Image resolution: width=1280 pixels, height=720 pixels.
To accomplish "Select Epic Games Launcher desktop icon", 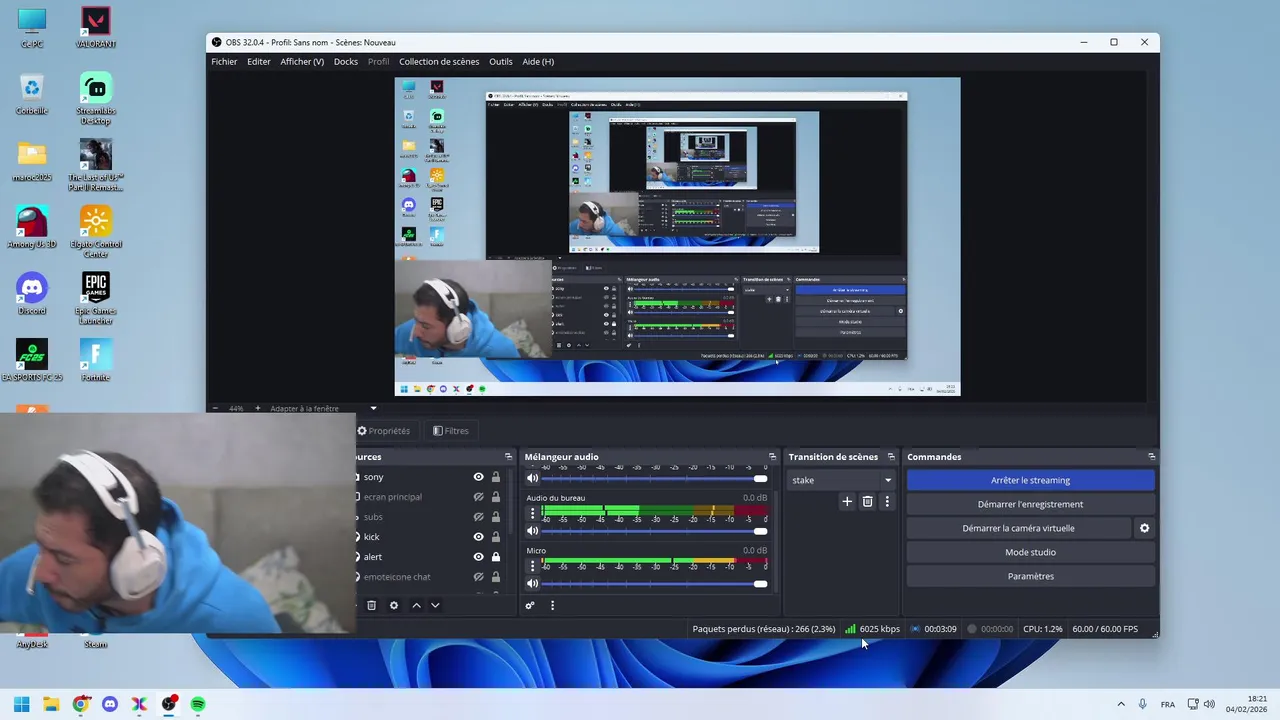I will click(x=96, y=299).
